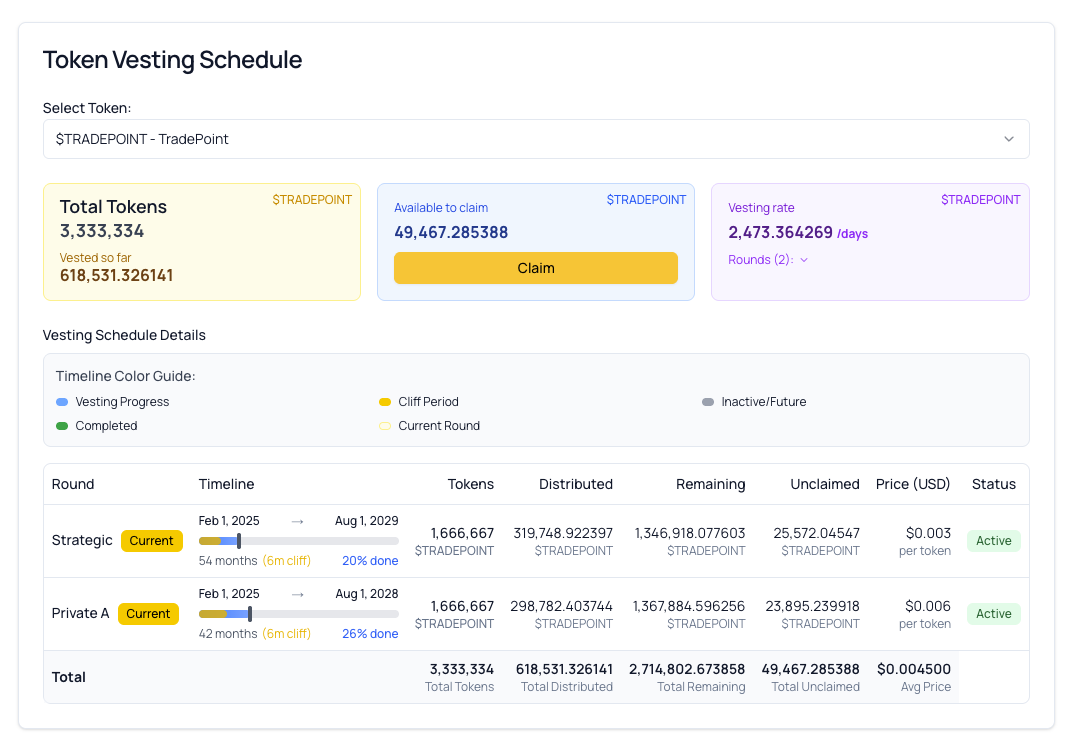Click the $TRADEPOINT label on Available to claim
Image resolution: width=1069 pixels, height=743 pixels.
coord(646,200)
